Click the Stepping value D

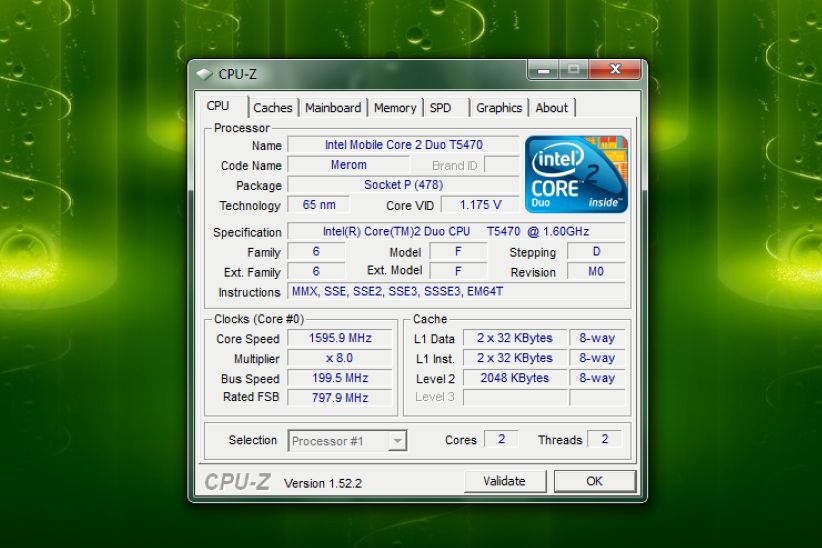coord(596,251)
